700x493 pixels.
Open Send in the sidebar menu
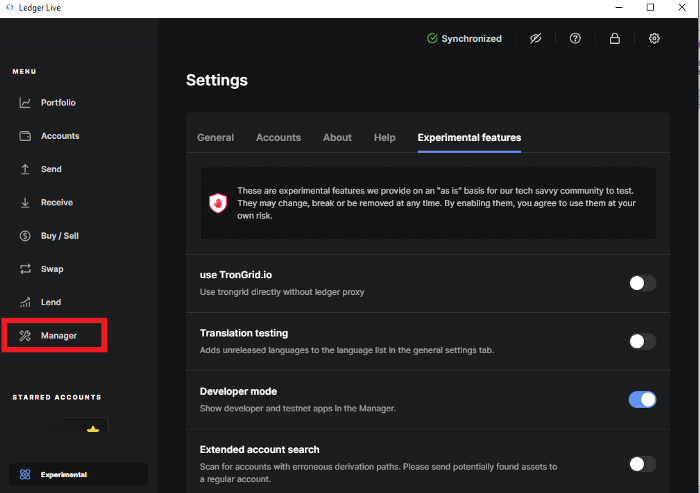51,169
